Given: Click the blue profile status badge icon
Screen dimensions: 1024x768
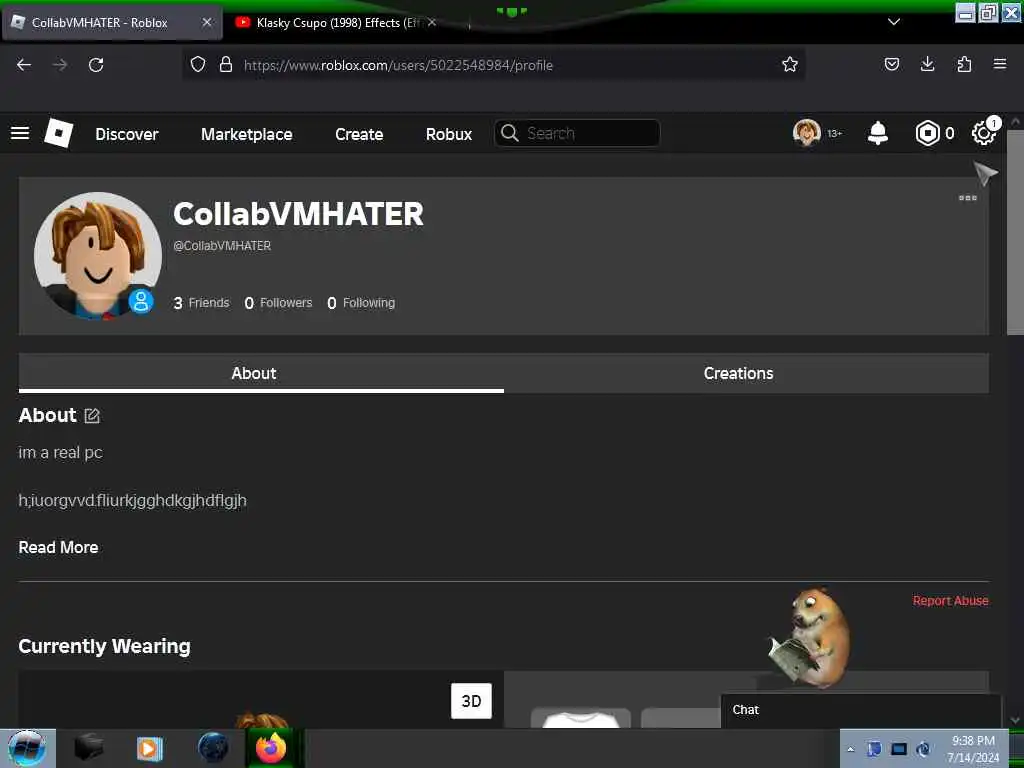Looking at the screenshot, I should [x=140, y=301].
